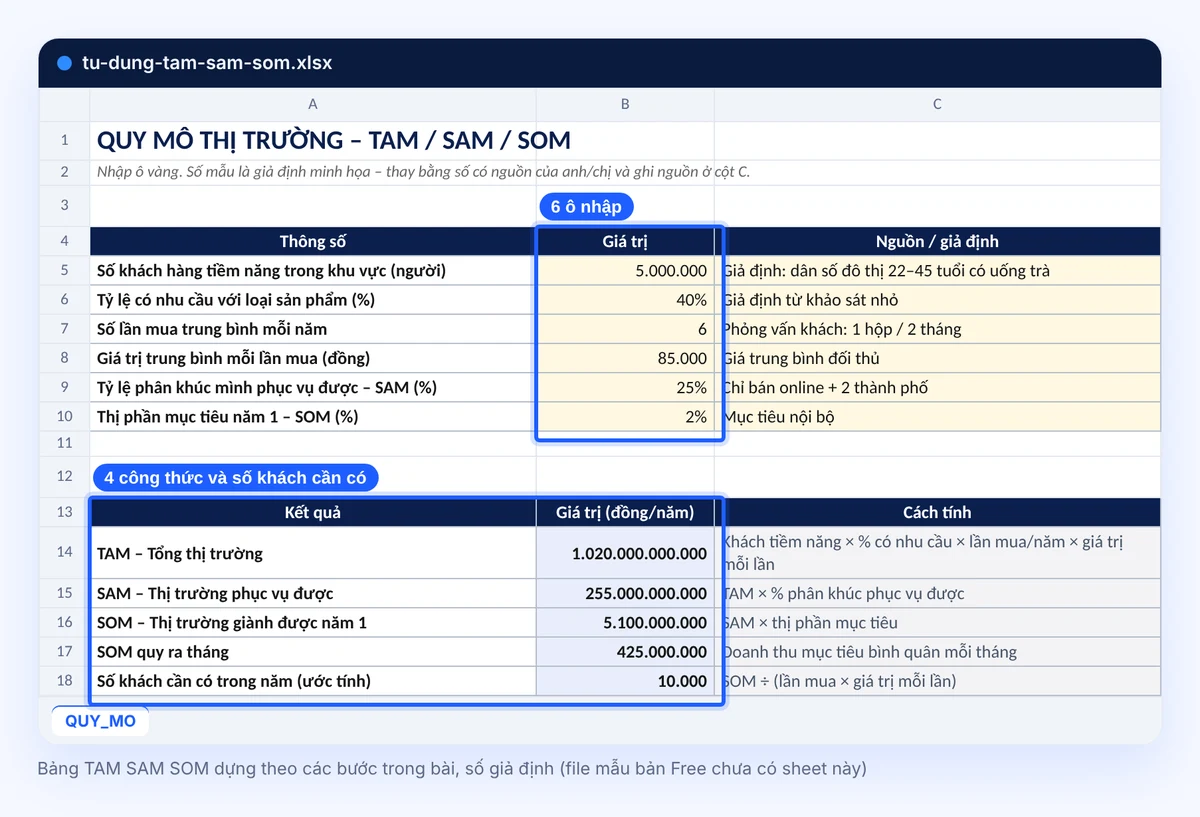Image resolution: width=1200 pixels, height=817 pixels.
Task: Click column C header
Action: 937,104
